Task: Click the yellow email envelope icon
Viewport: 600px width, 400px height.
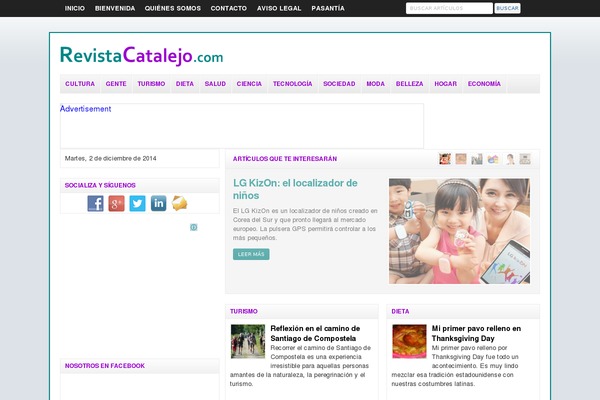Action: coord(179,203)
